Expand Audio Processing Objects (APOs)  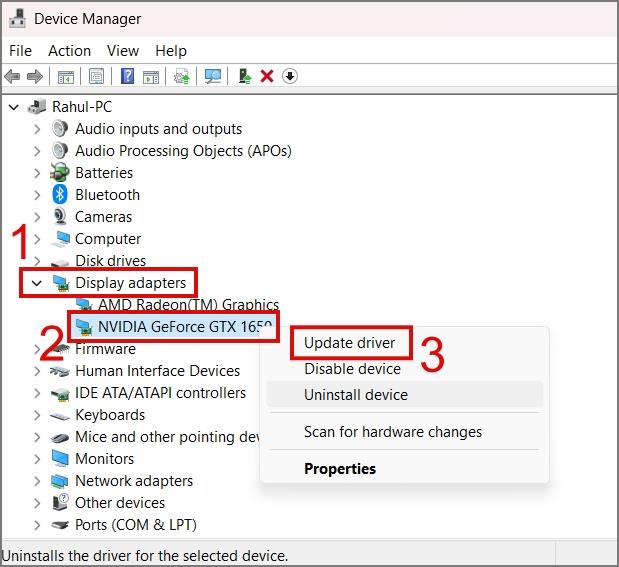37,151
